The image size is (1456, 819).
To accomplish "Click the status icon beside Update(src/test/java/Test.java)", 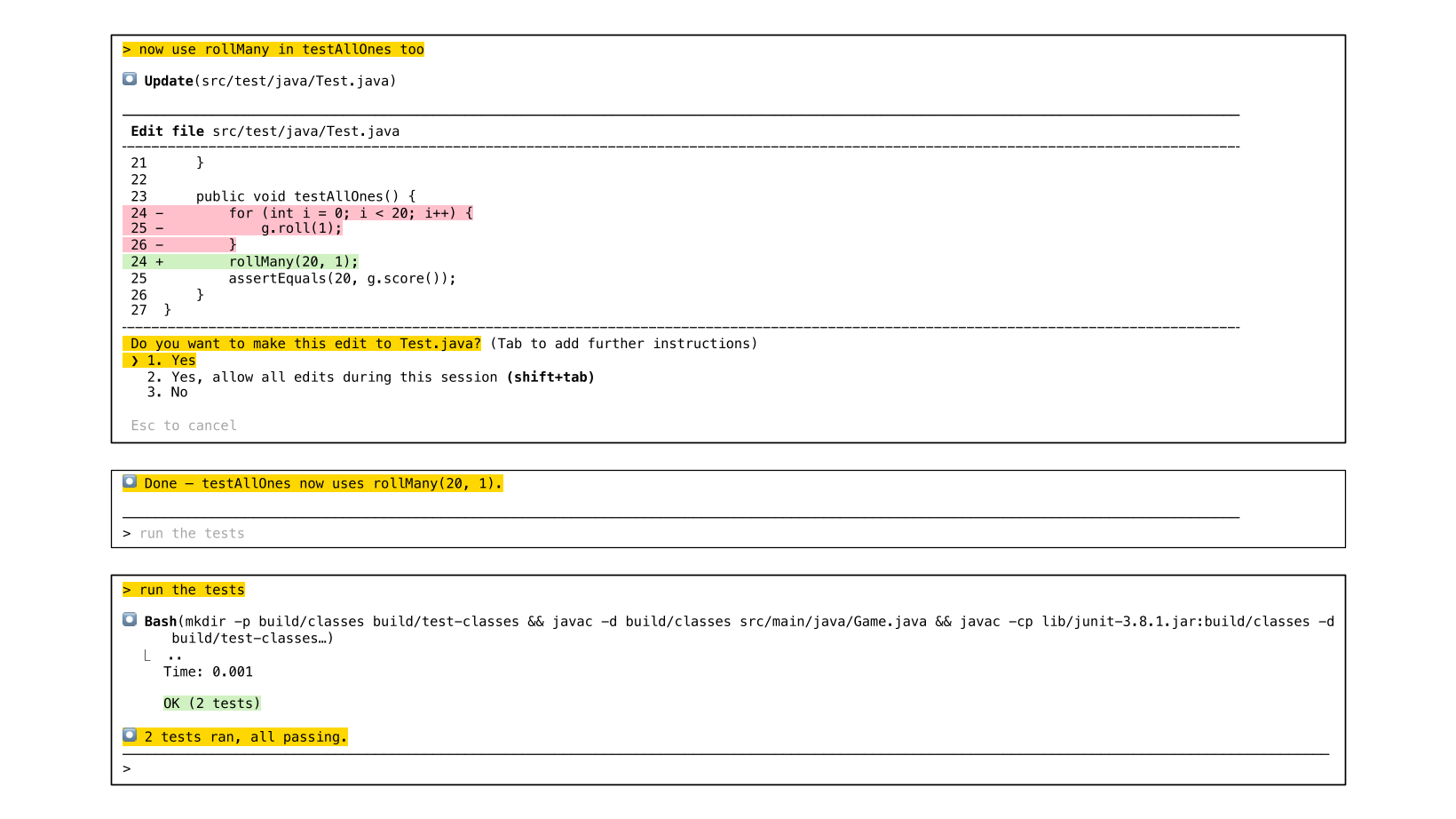I will (x=130, y=80).
